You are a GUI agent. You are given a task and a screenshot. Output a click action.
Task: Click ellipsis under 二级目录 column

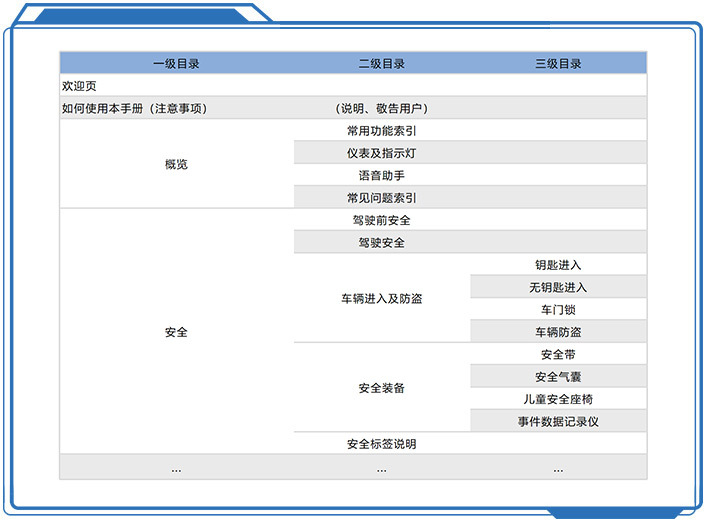381,470
